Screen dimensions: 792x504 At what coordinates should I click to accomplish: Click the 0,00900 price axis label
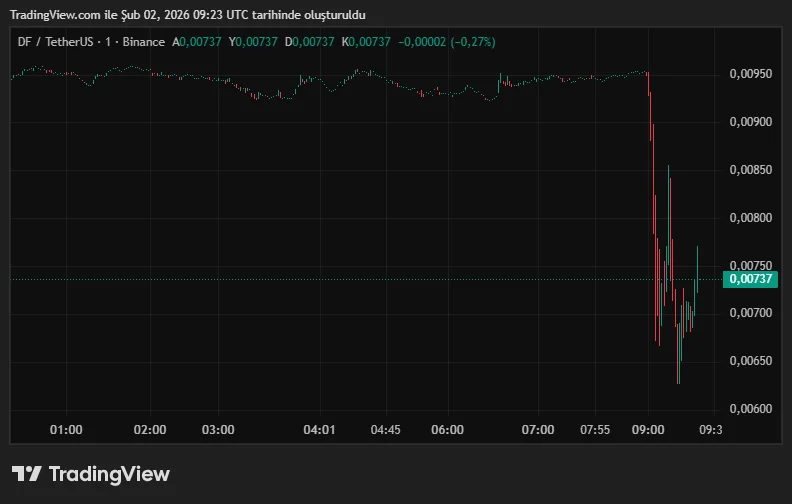(x=751, y=122)
